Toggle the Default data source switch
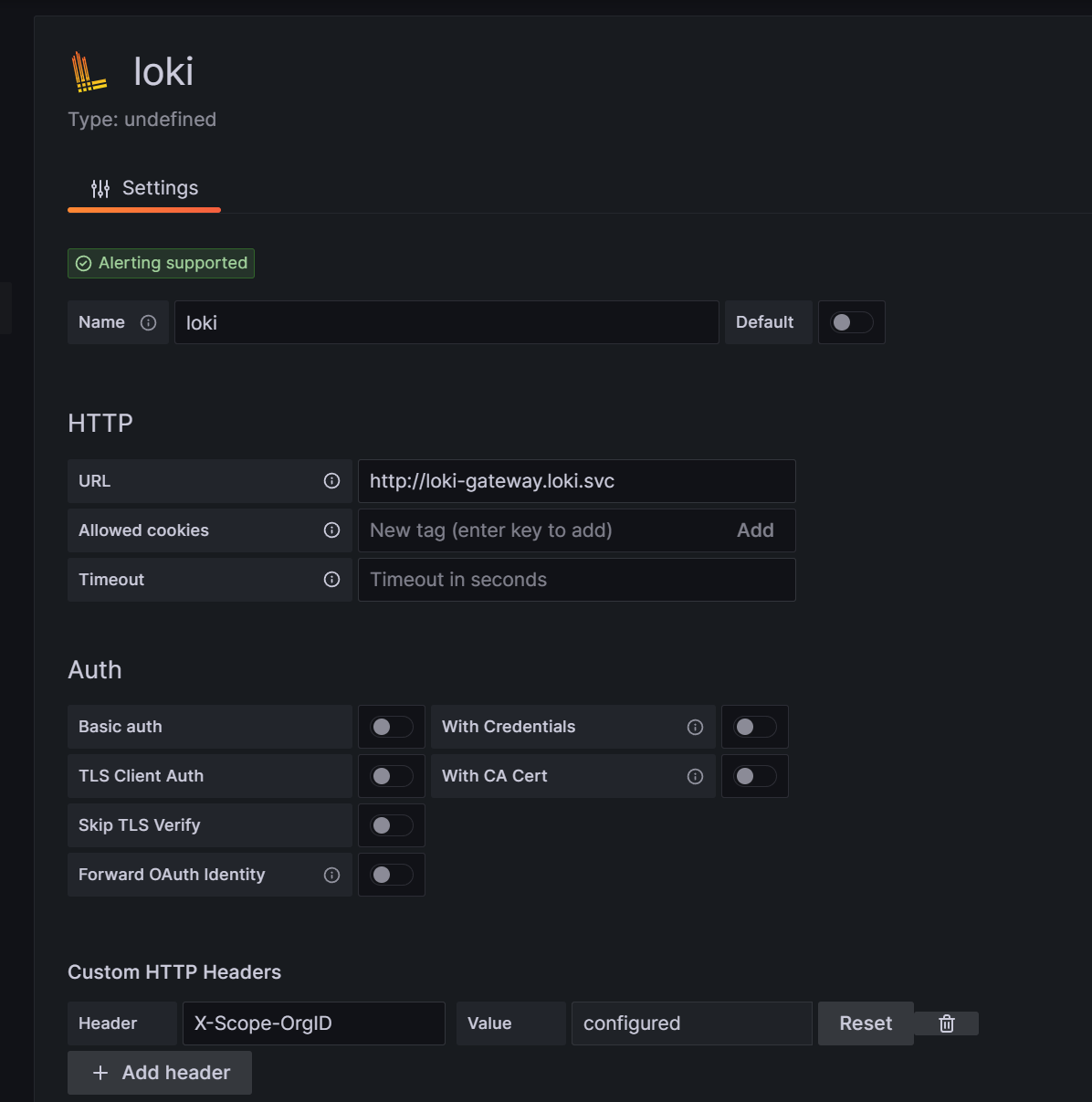The width and height of the screenshot is (1092, 1102). 852,322
